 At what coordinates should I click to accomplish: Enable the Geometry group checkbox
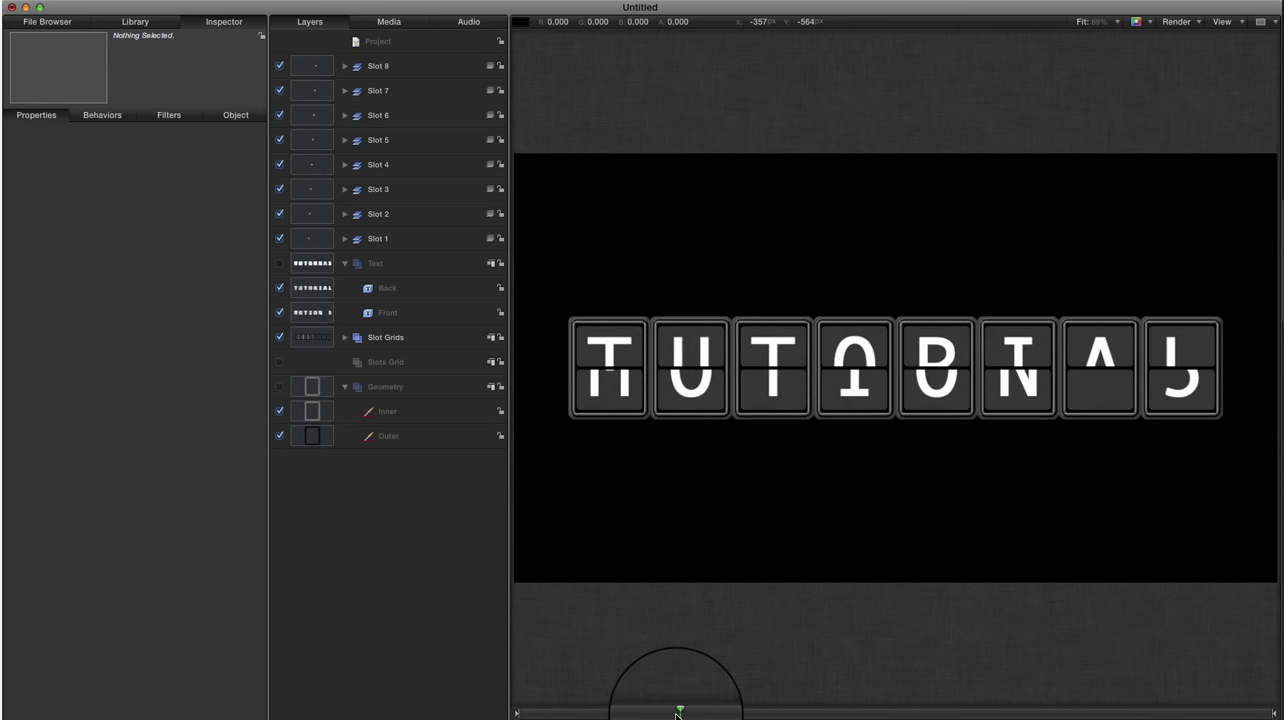pyautogui.click(x=280, y=387)
